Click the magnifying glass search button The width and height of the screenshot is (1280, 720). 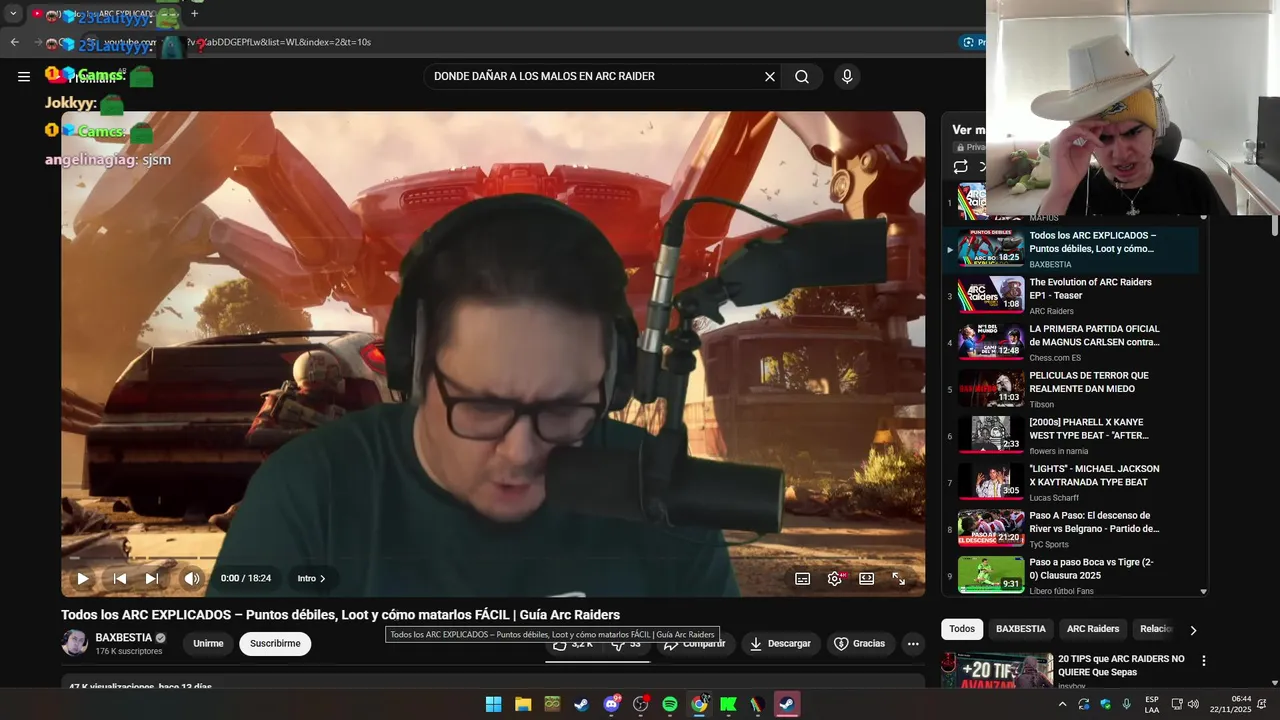point(802,76)
